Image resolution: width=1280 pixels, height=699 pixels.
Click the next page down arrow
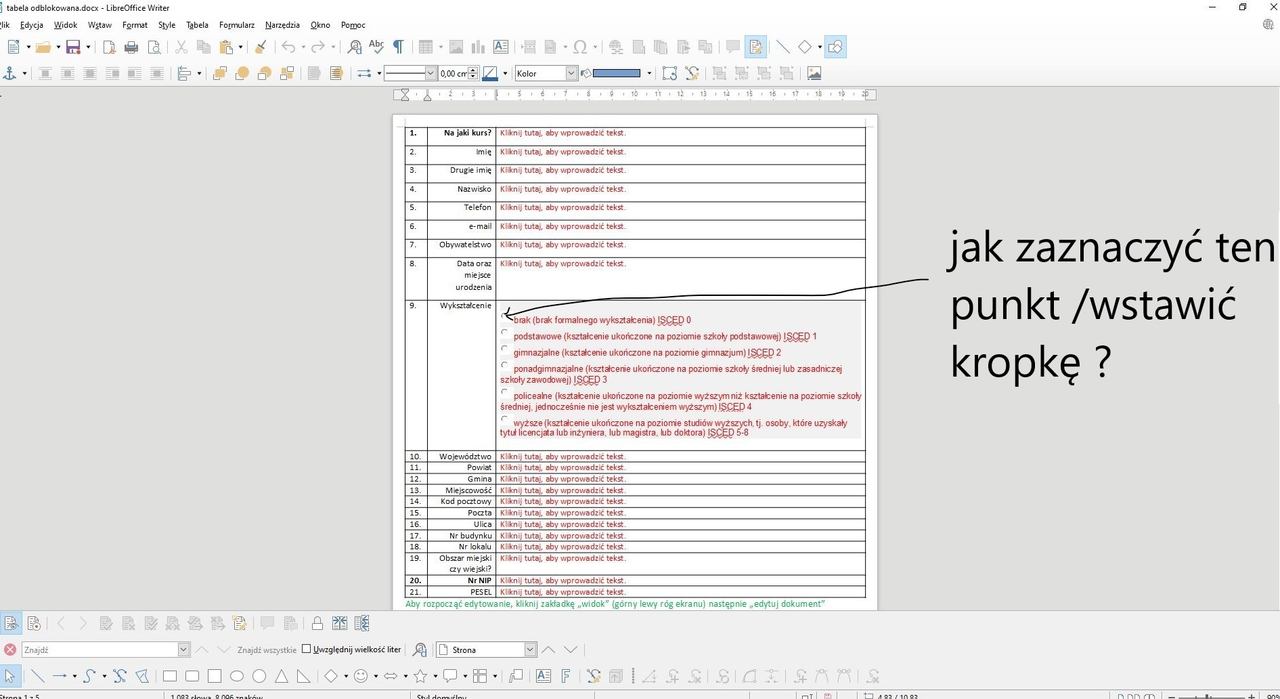[570, 650]
